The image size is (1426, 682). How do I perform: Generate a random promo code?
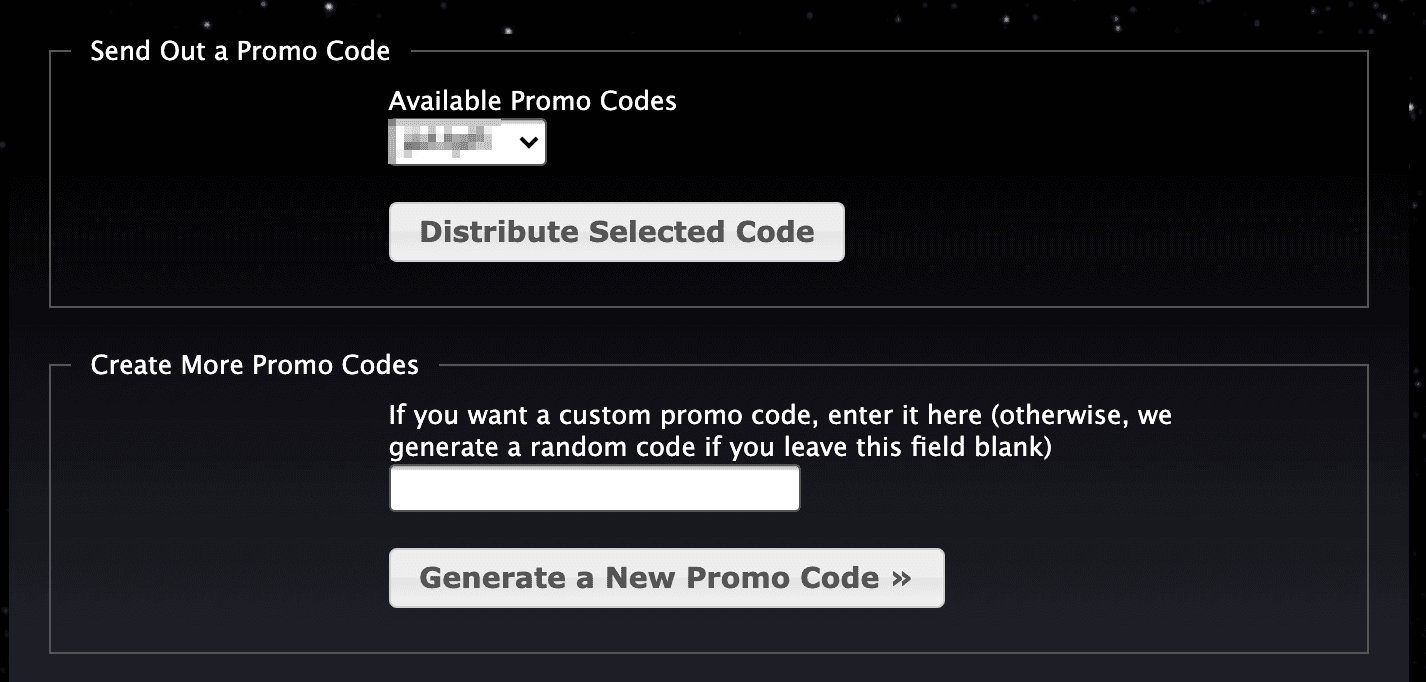666,577
